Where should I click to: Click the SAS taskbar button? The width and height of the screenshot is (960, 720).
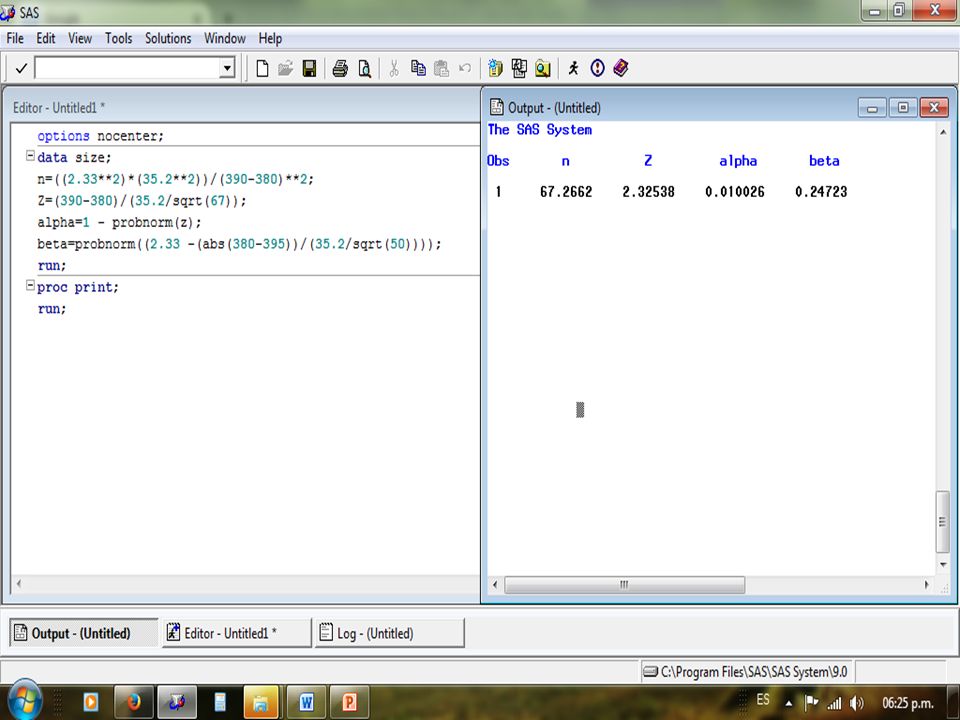click(x=176, y=702)
